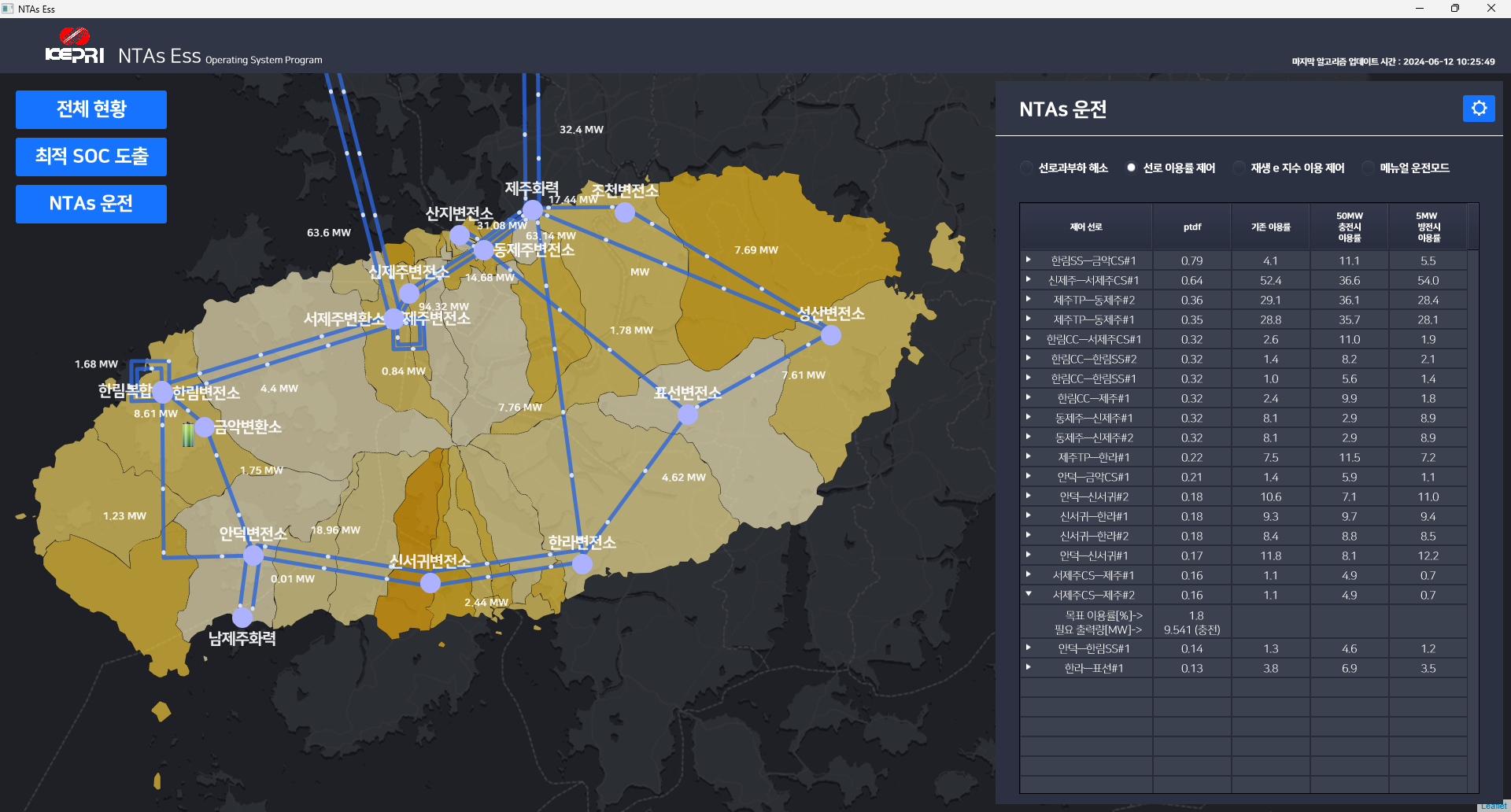The width and height of the screenshot is (1511, 812).
Task: Click the 한림CC—한림SS#2 row name
Action: pos(1094,359)
